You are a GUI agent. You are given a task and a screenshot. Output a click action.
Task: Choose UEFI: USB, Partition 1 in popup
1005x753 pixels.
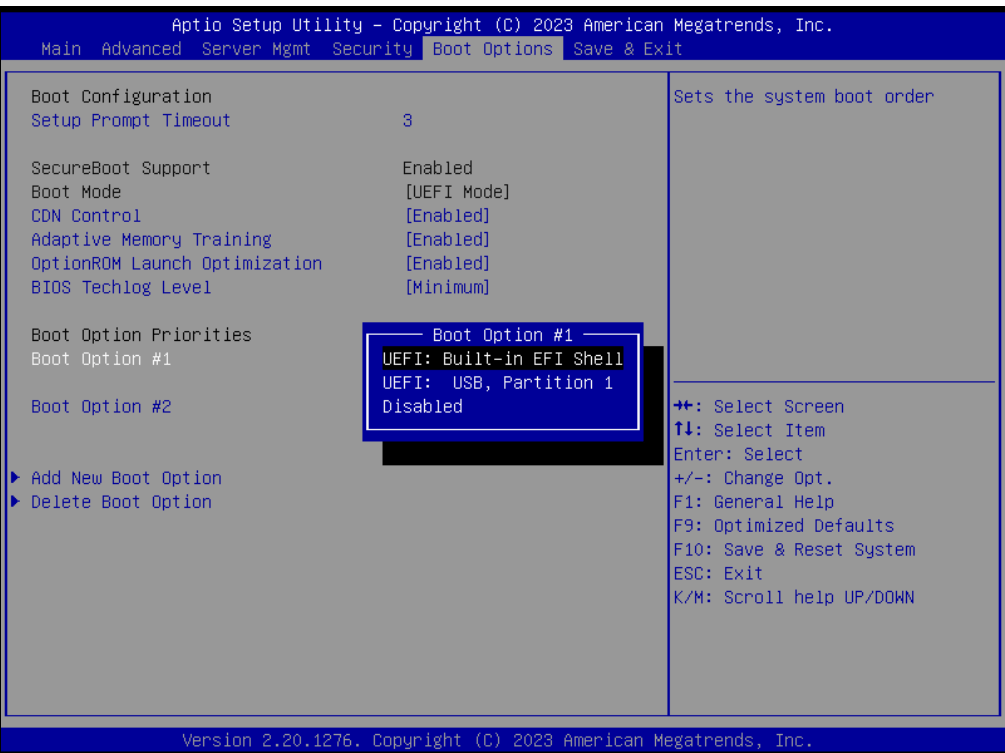[x=497, y=383]
